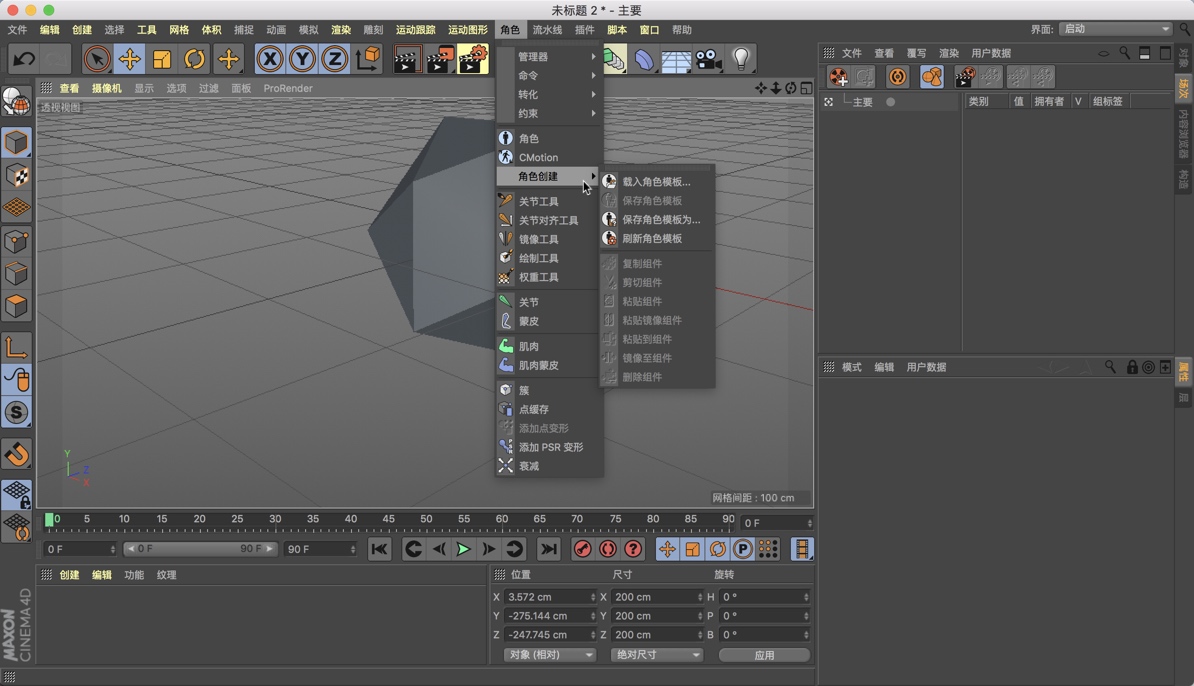Click timeline frame 45 marker
This screenshot has height=686, width=1194.
[x=388, y=519]
